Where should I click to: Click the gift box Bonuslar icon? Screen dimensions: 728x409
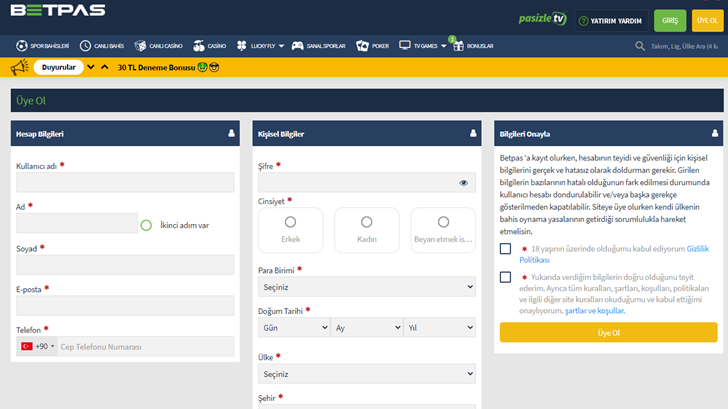coord(458,45)
